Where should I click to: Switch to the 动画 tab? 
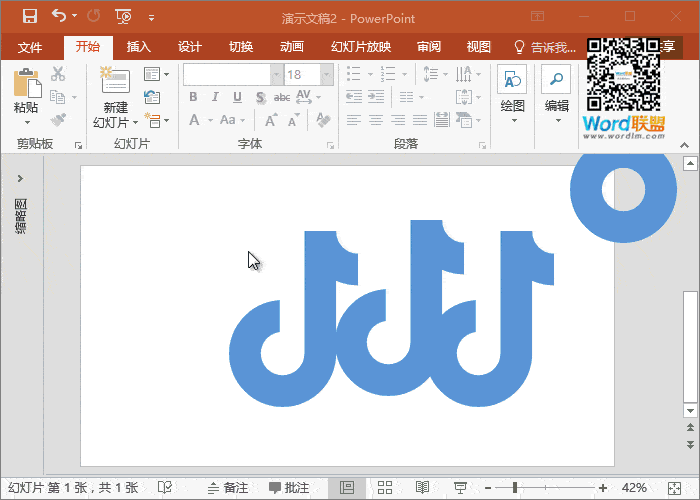(x=292, y=46)
